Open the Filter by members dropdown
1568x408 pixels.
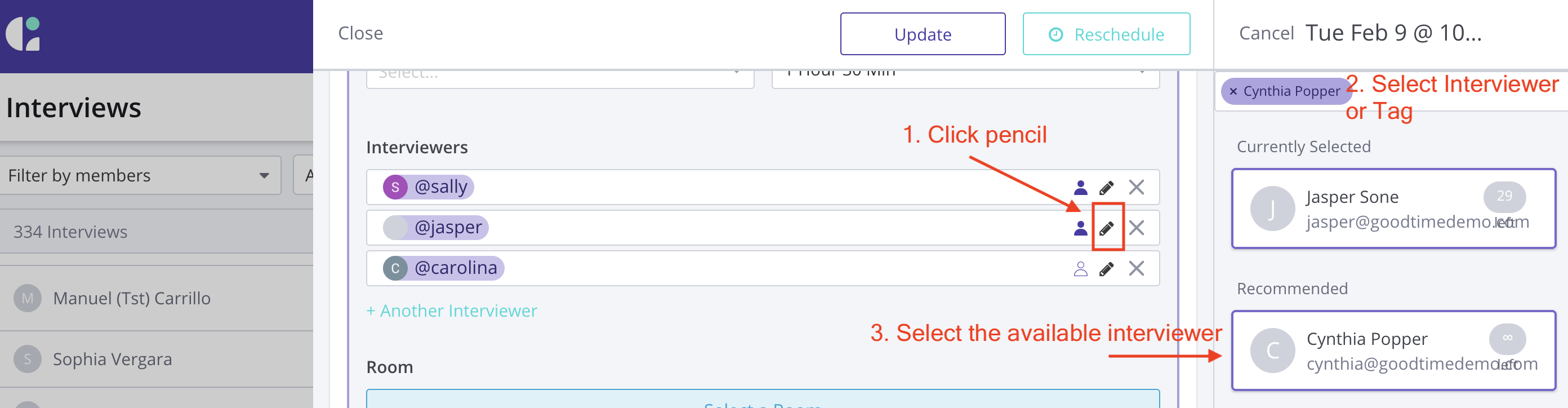tap(140, 175)
